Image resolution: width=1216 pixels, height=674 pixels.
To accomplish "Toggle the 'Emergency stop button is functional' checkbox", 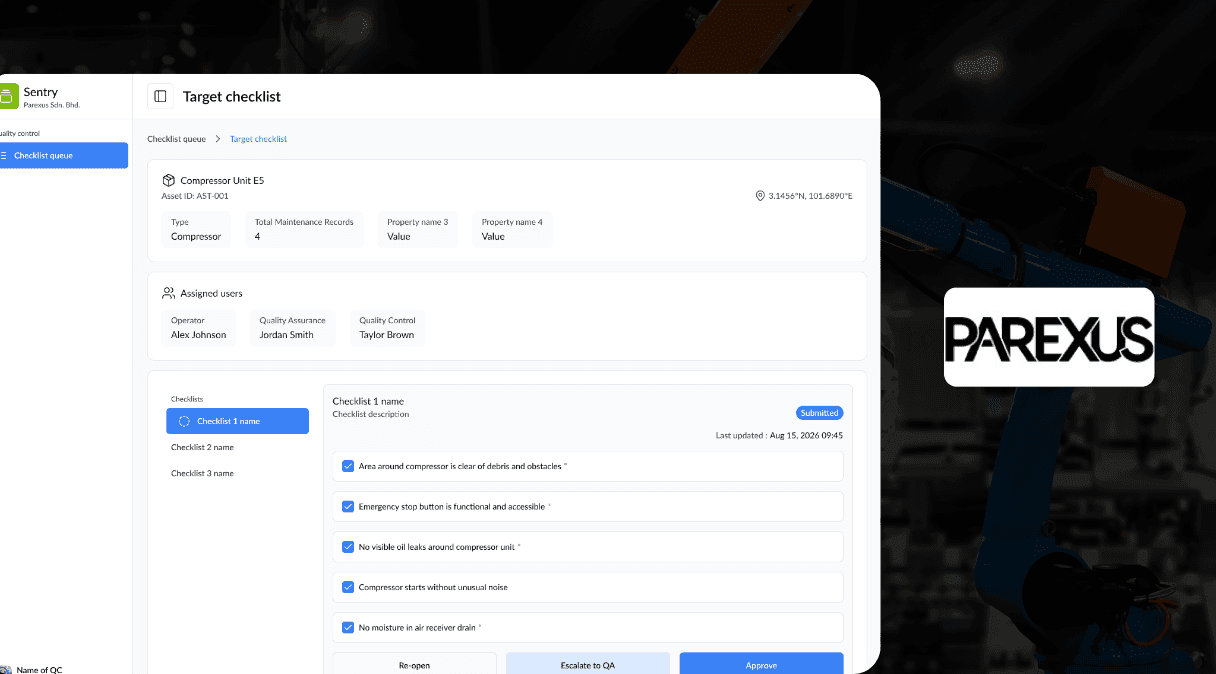I will click(348, 506).
